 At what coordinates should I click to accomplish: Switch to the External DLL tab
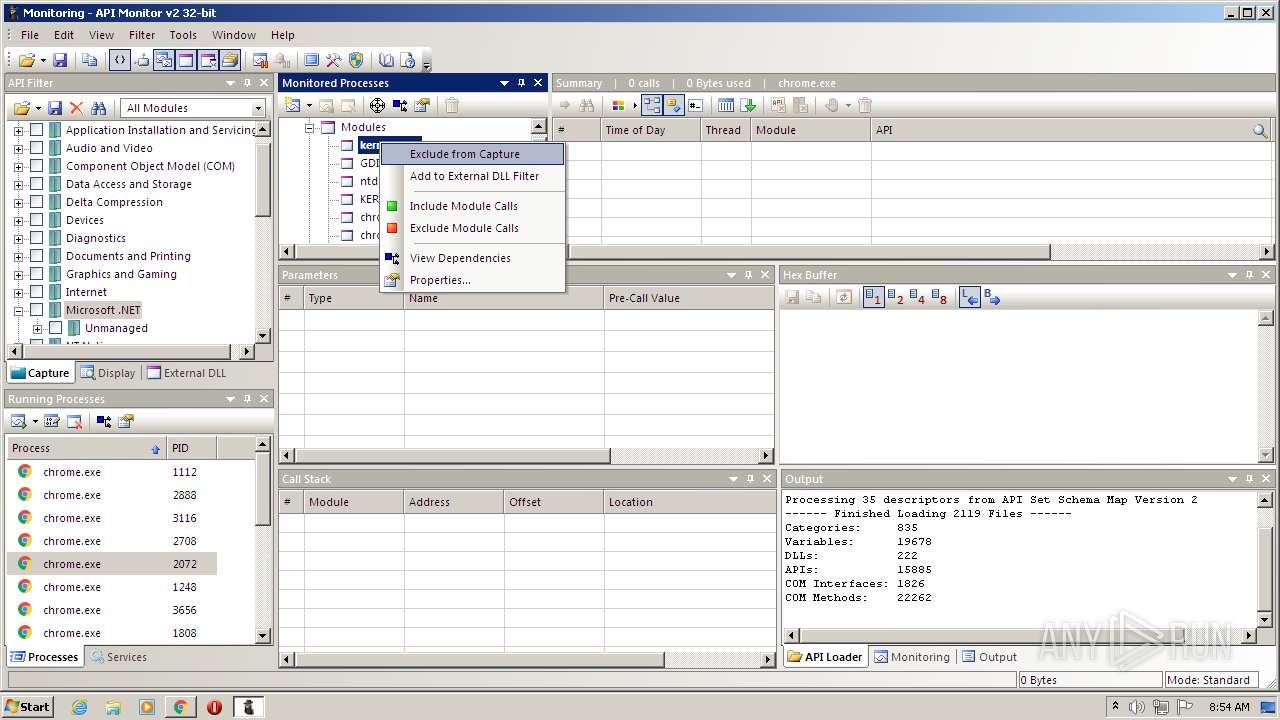click(187, 373)
